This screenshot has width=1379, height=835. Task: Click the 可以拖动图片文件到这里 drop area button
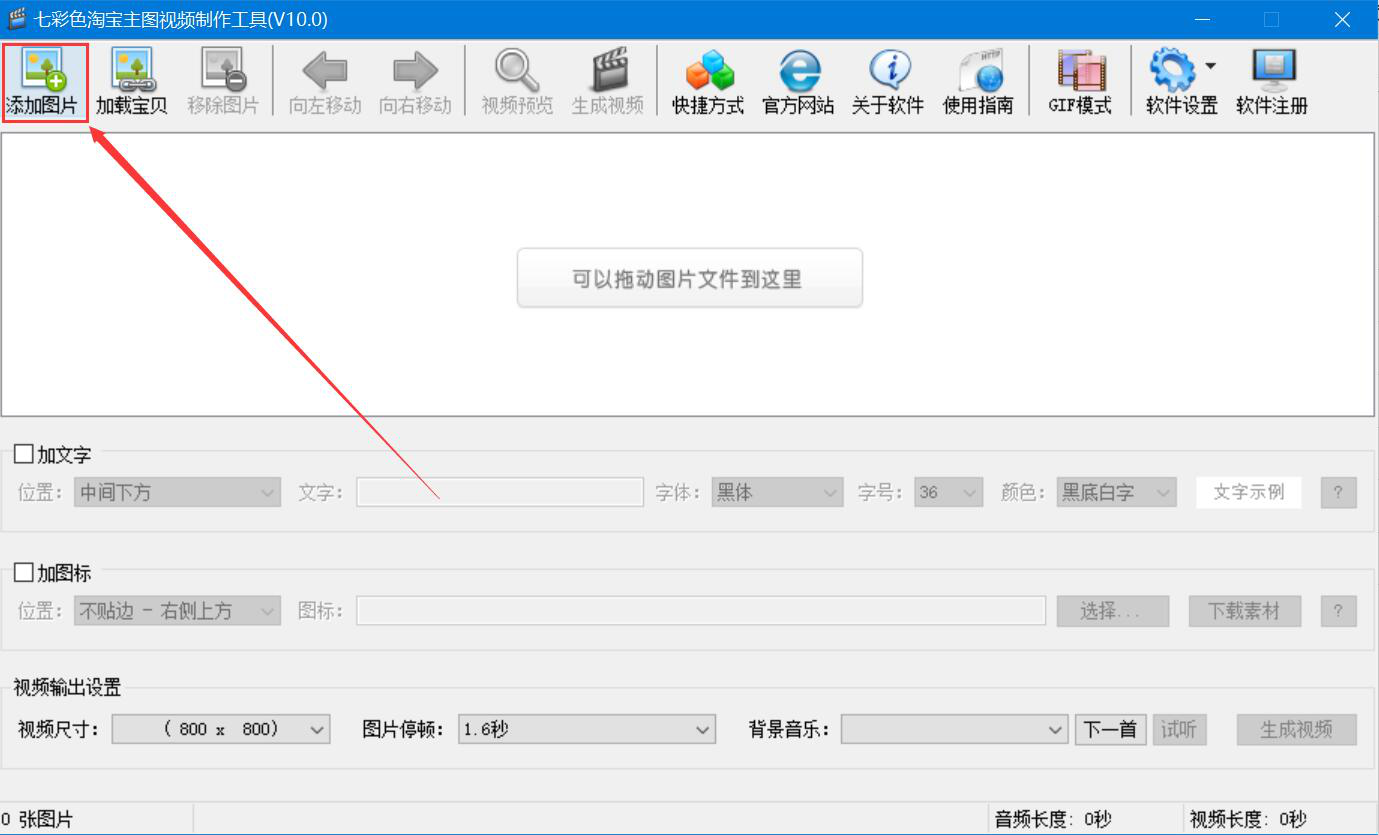point(689,278)
